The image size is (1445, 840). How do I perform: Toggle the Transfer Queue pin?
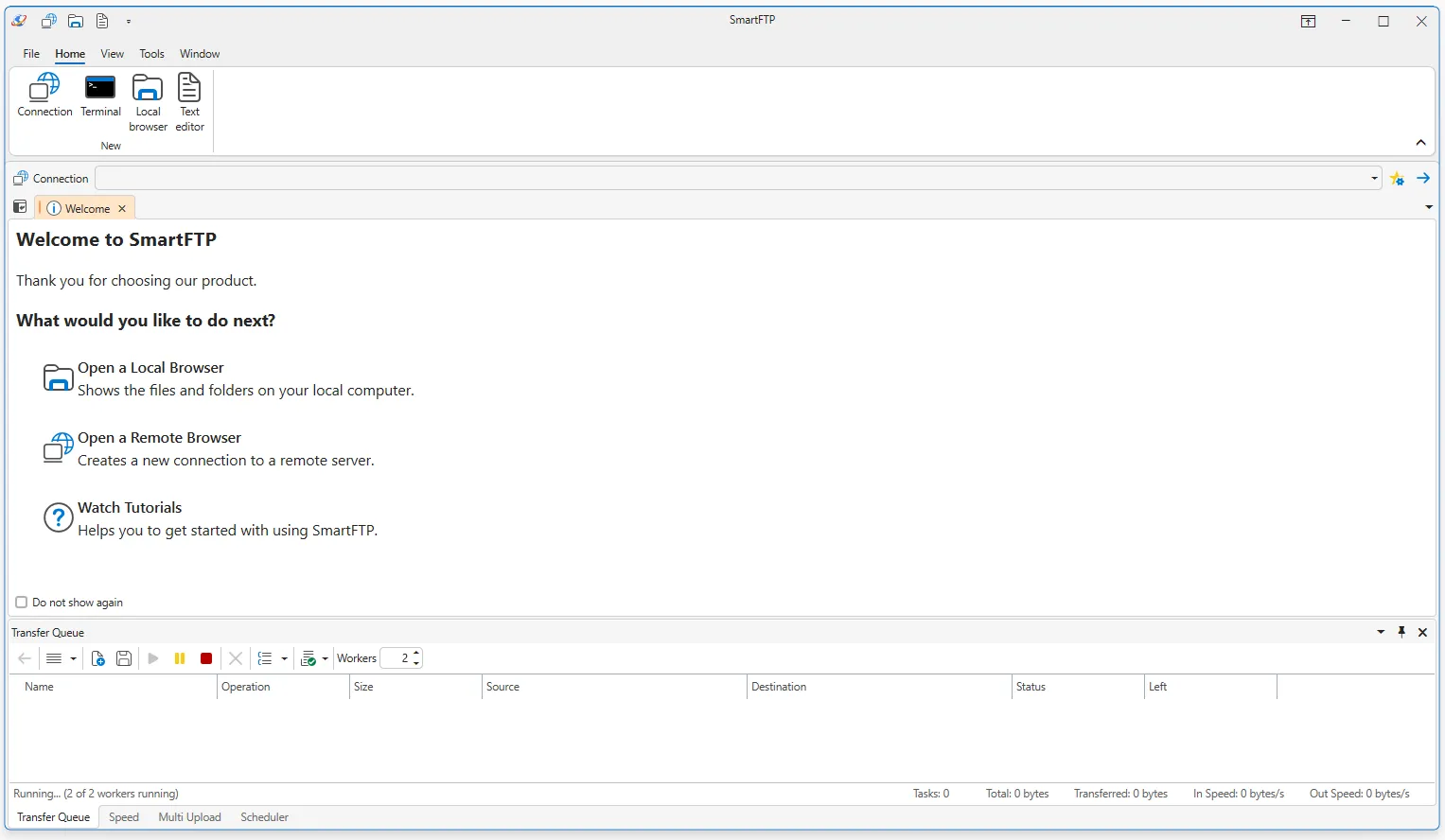click(x=1401, y=632)
